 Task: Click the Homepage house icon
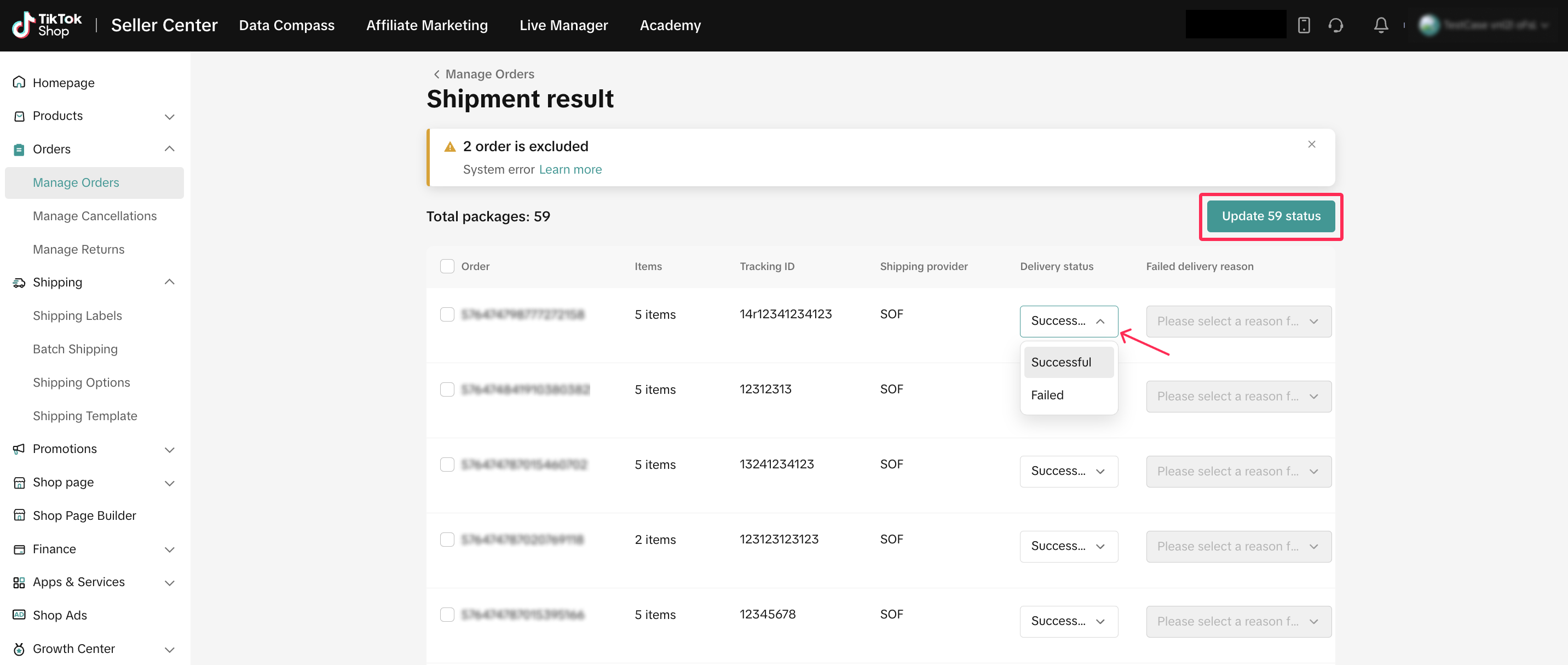[19, 82]
